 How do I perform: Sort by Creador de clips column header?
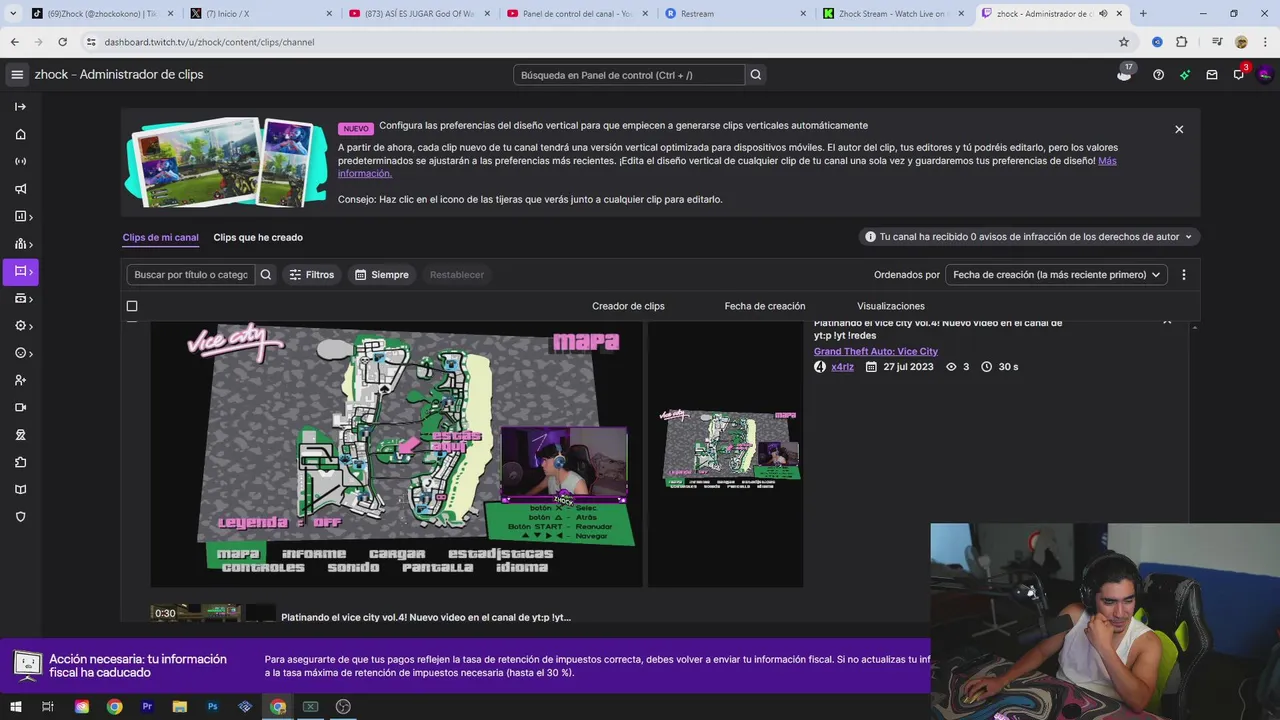(628, 306)
